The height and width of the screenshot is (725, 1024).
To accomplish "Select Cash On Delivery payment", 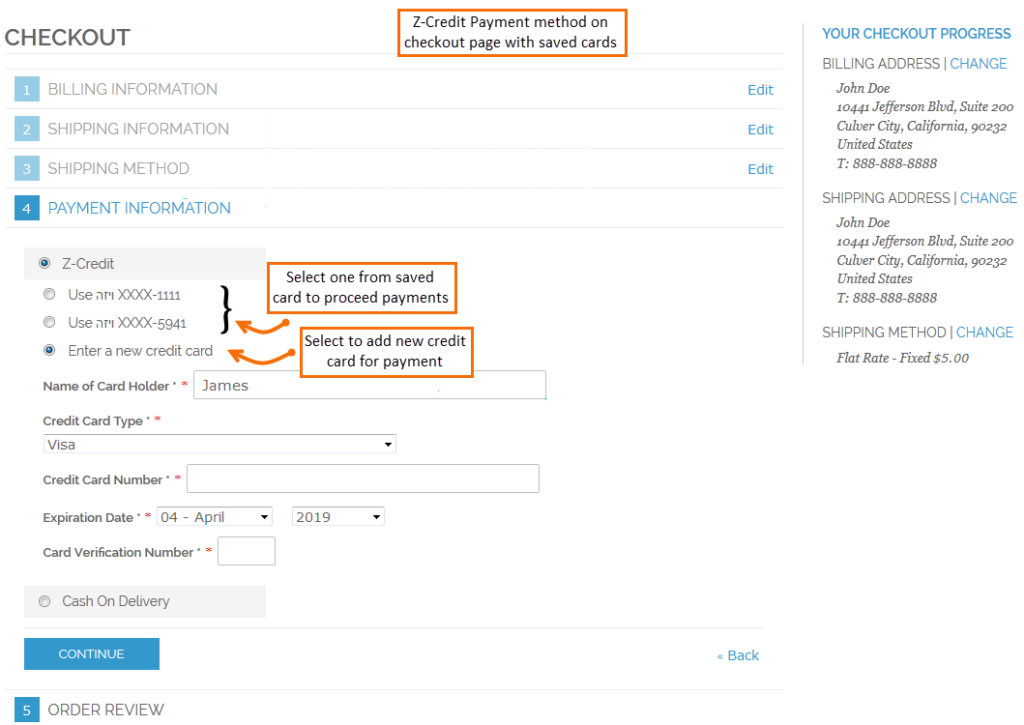I will click(44, 601).
